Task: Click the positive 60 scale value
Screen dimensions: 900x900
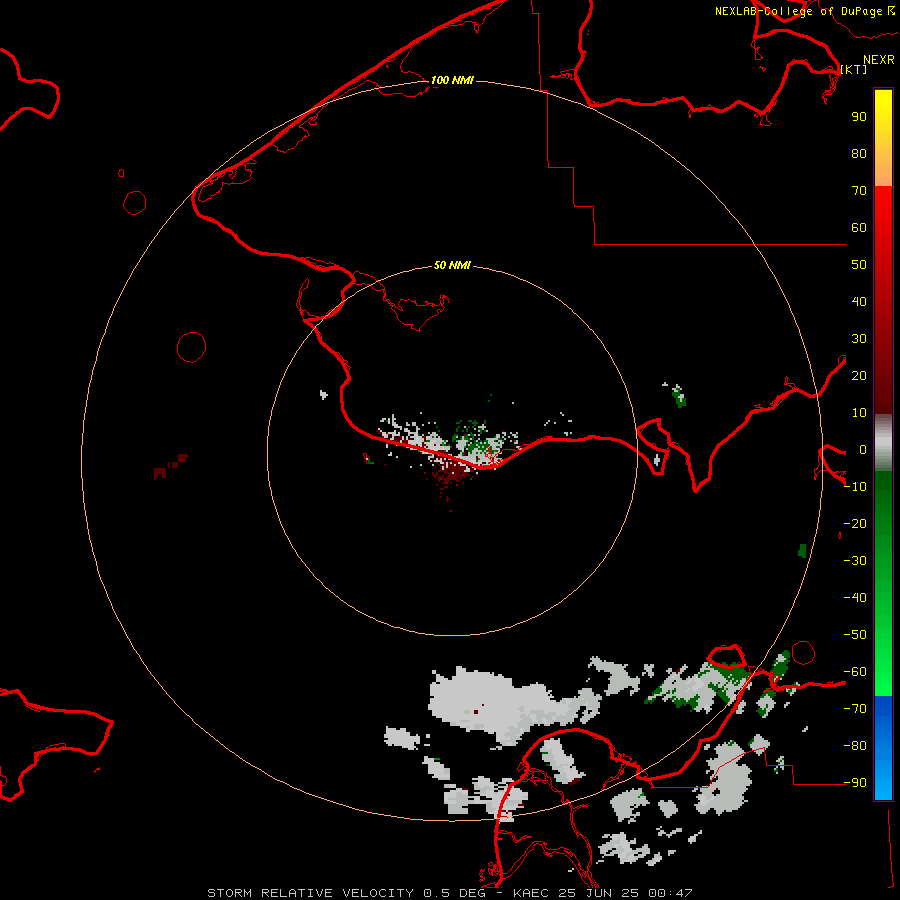Action: (x=859, y=228)
